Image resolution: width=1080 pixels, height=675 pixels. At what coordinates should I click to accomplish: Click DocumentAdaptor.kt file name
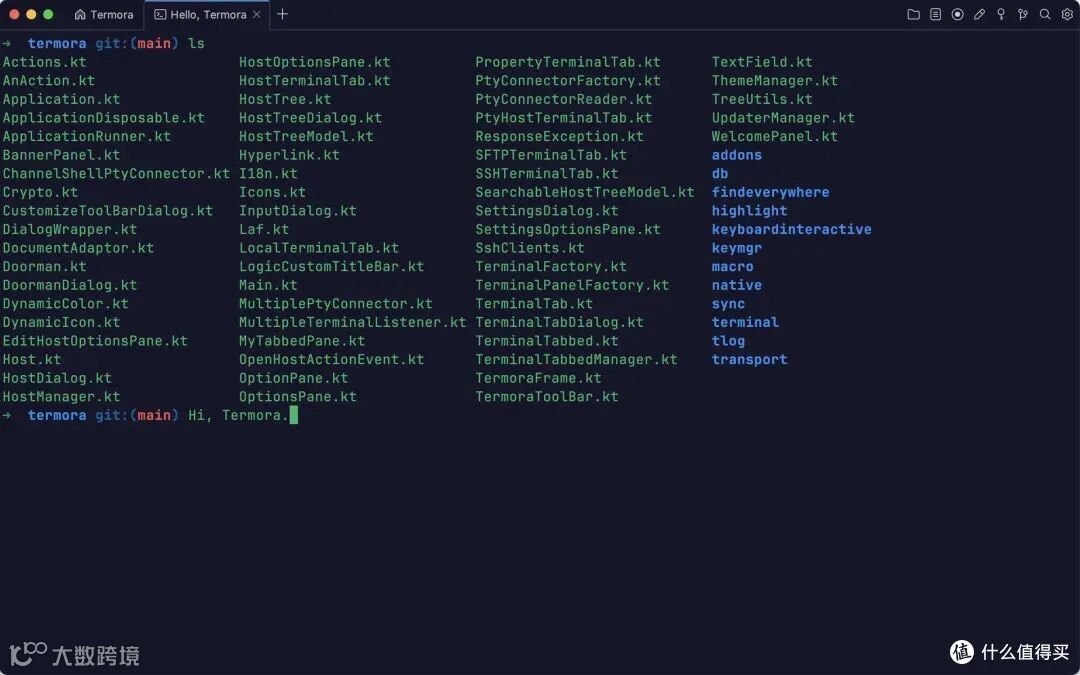coord(79,248)
